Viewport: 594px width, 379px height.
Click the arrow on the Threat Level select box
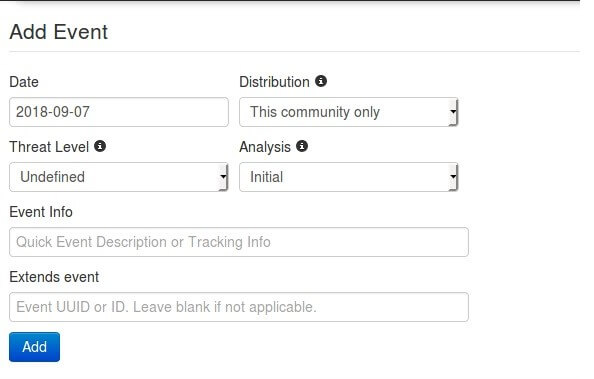click(x=223, y=177)
